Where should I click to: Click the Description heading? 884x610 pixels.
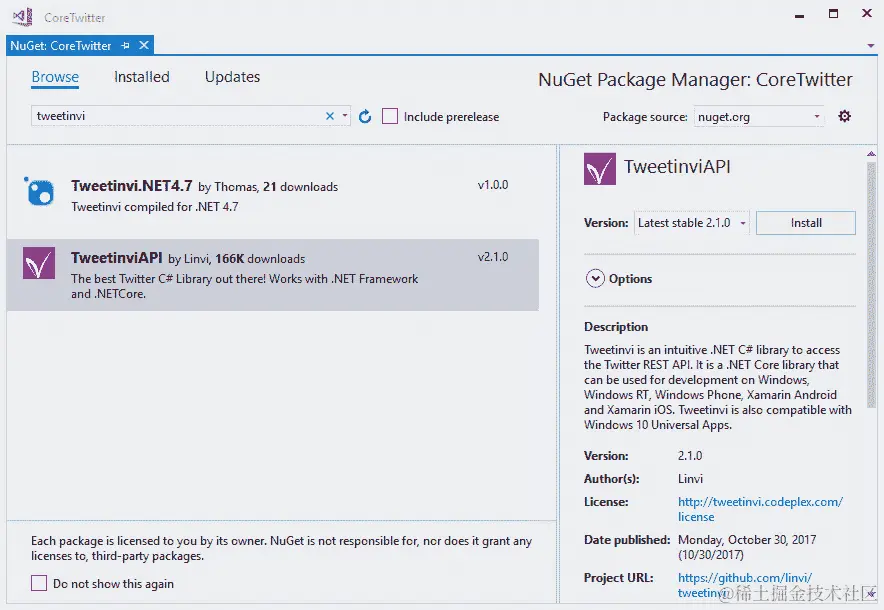tap(616, 327)
